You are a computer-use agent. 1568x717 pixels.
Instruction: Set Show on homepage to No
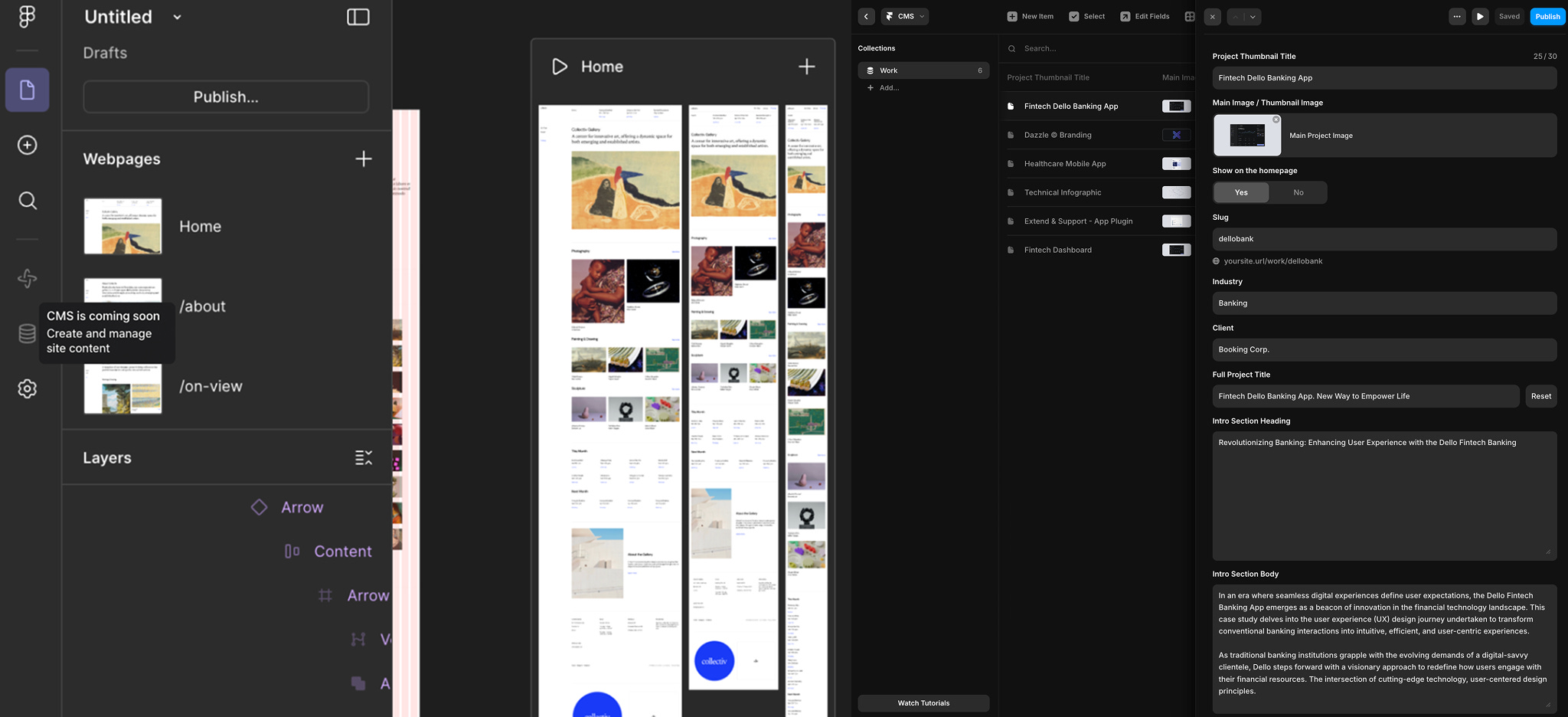click(1298, 192)
